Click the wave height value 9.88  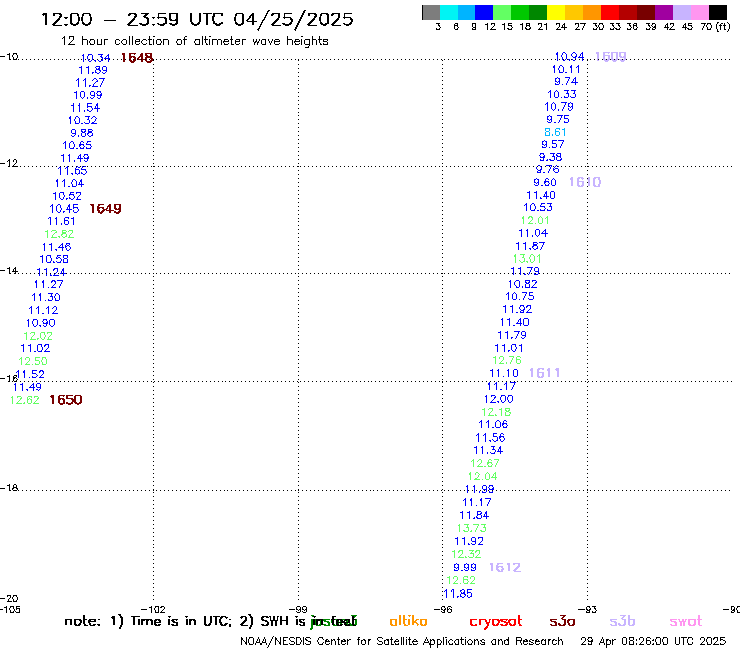click(x=82, y=133)
